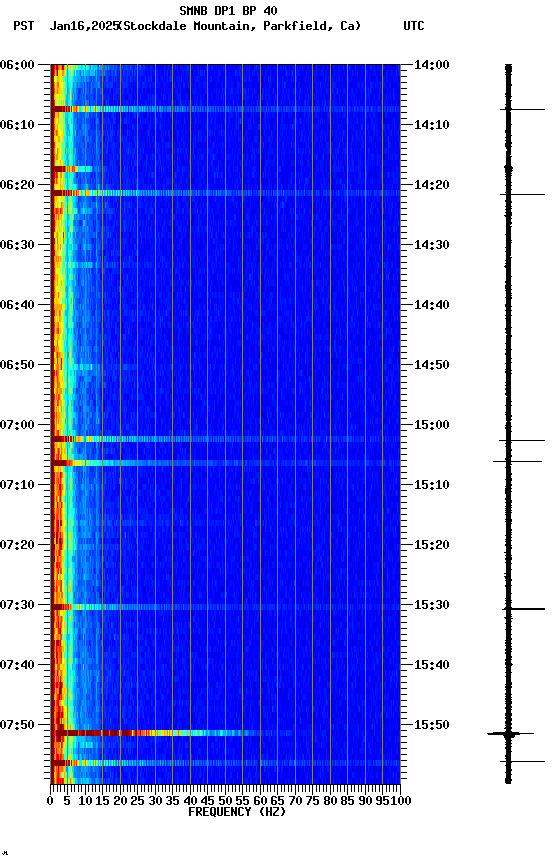Click the 75 Hz frequency tick label
The width and height of the screenshot is (552, 864).
click(312, 801)
